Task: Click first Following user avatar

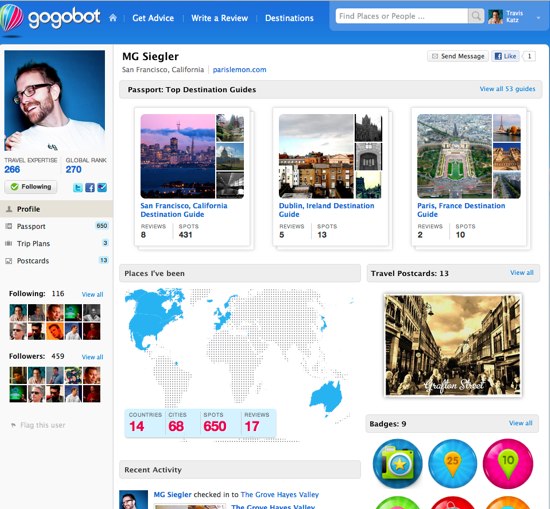Action: coord(18,313)
